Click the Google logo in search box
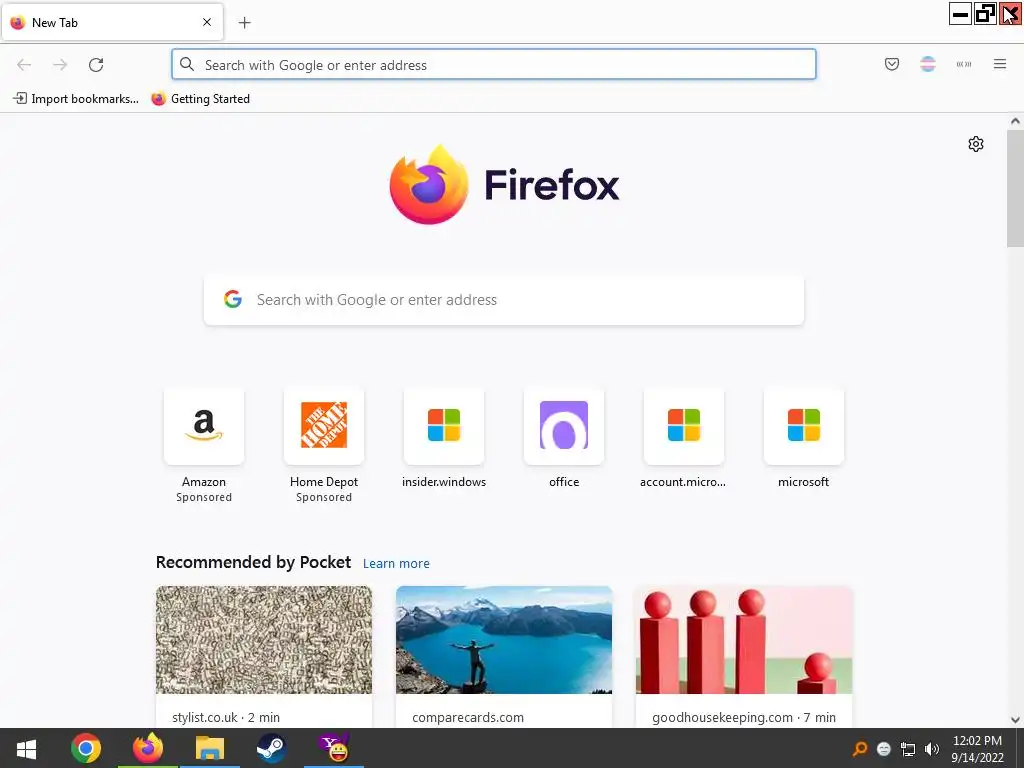The width and height of the screenshot is (1024, 768). [x=232, y=299]
